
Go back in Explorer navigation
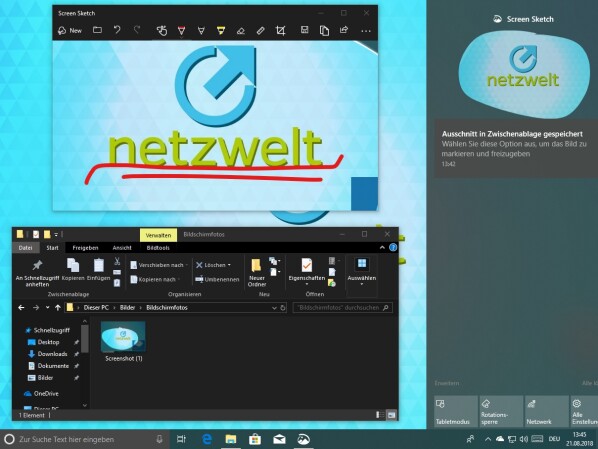pos(21,307)
